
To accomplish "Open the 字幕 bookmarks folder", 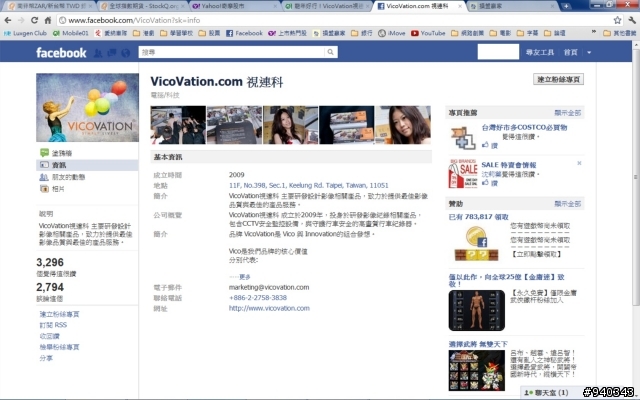I will [528, 33].
